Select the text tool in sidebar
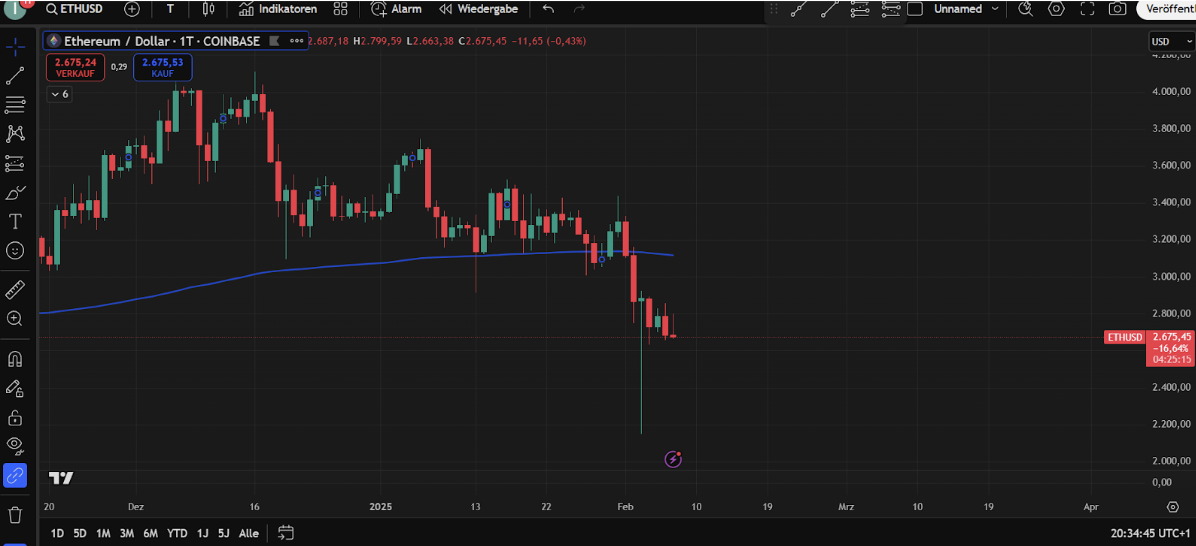1196x546 pixels. (15, 221)
